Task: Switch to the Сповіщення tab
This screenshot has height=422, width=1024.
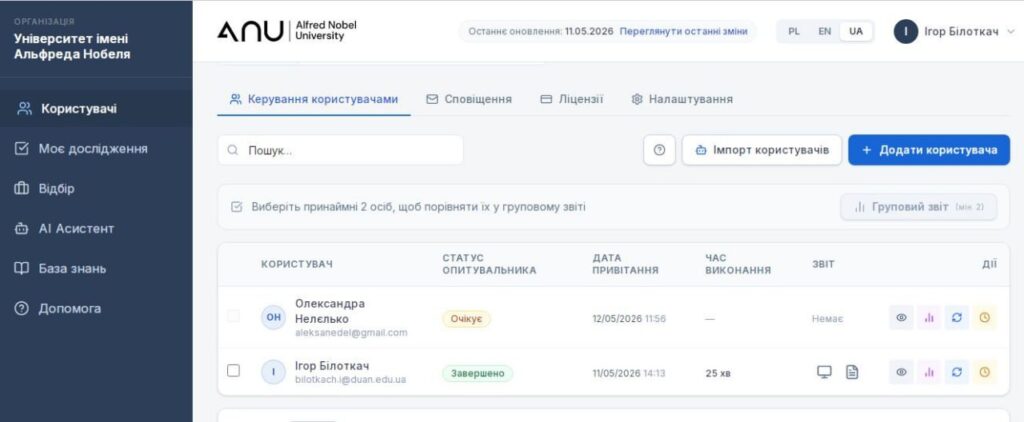Action: (x=469, y=99)
